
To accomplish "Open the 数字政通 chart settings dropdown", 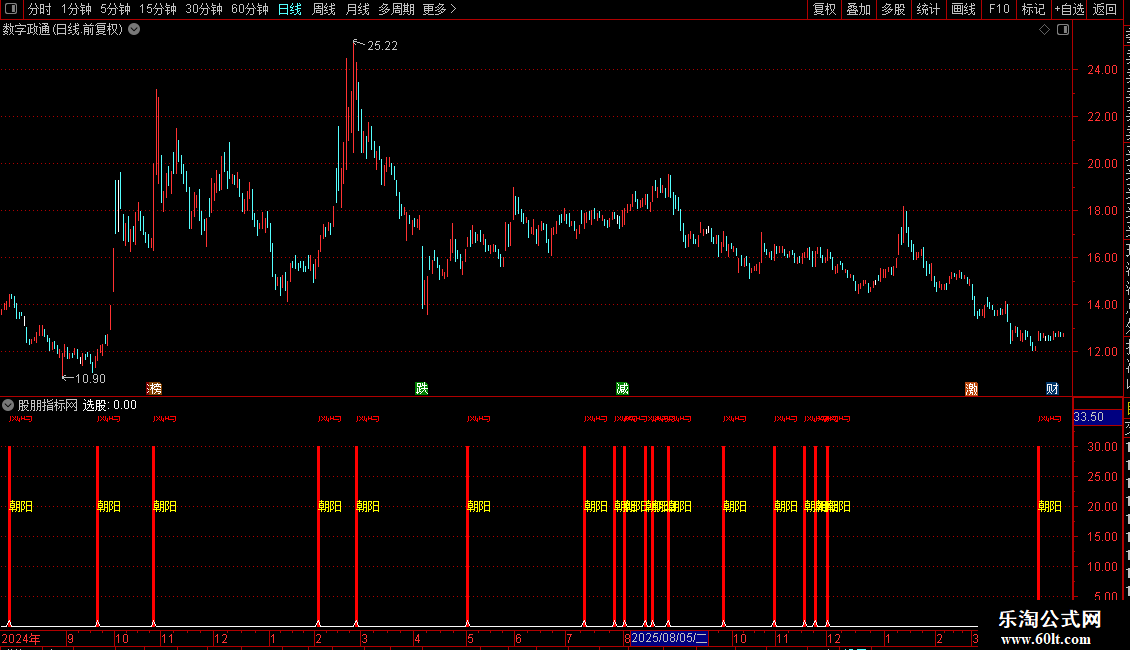I will (134, 30).
